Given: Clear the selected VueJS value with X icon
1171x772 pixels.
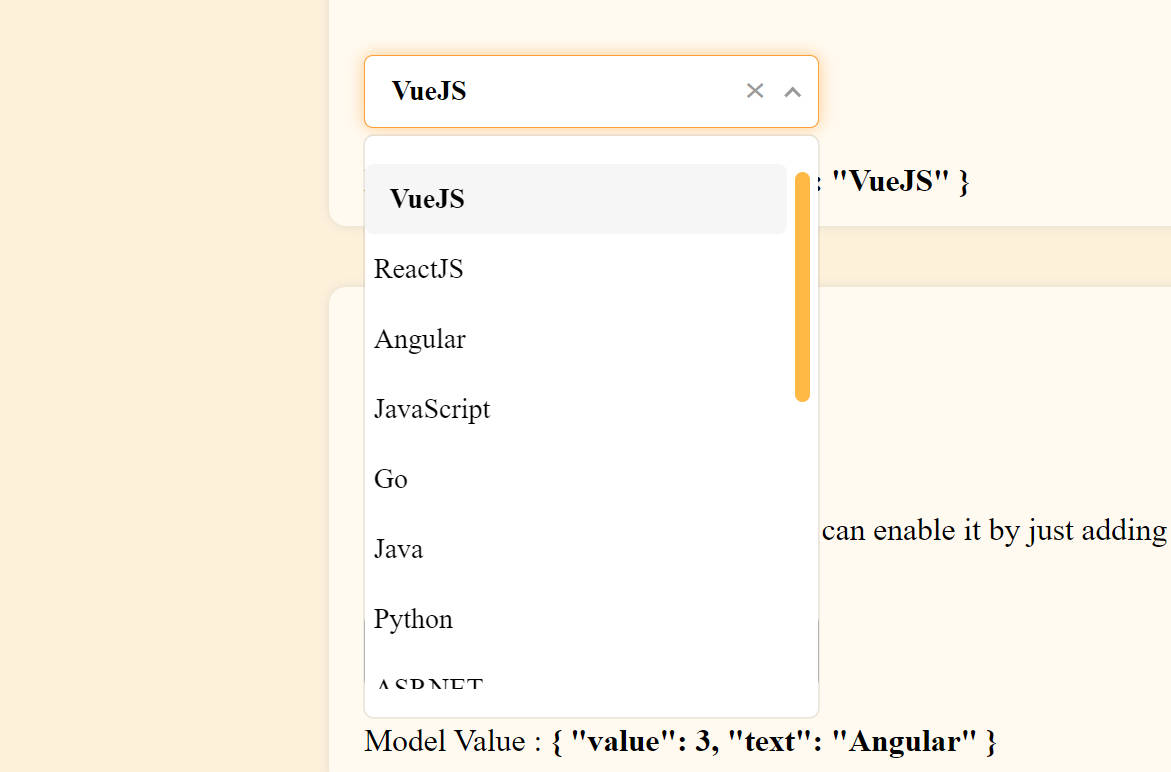Looking at the screenshot, I should (755, 91).
